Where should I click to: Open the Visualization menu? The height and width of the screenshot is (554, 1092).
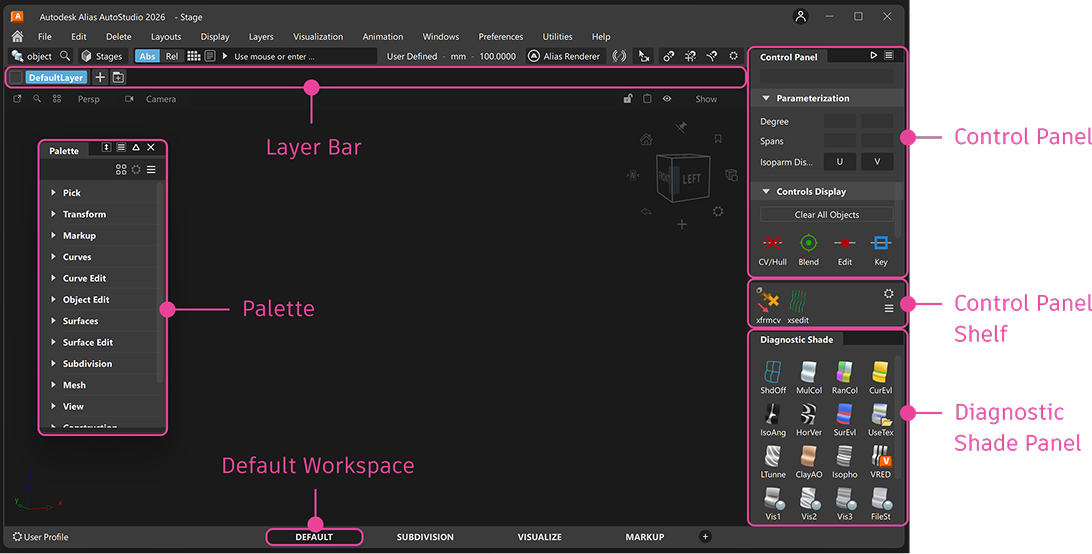click(x=318, y=36)
